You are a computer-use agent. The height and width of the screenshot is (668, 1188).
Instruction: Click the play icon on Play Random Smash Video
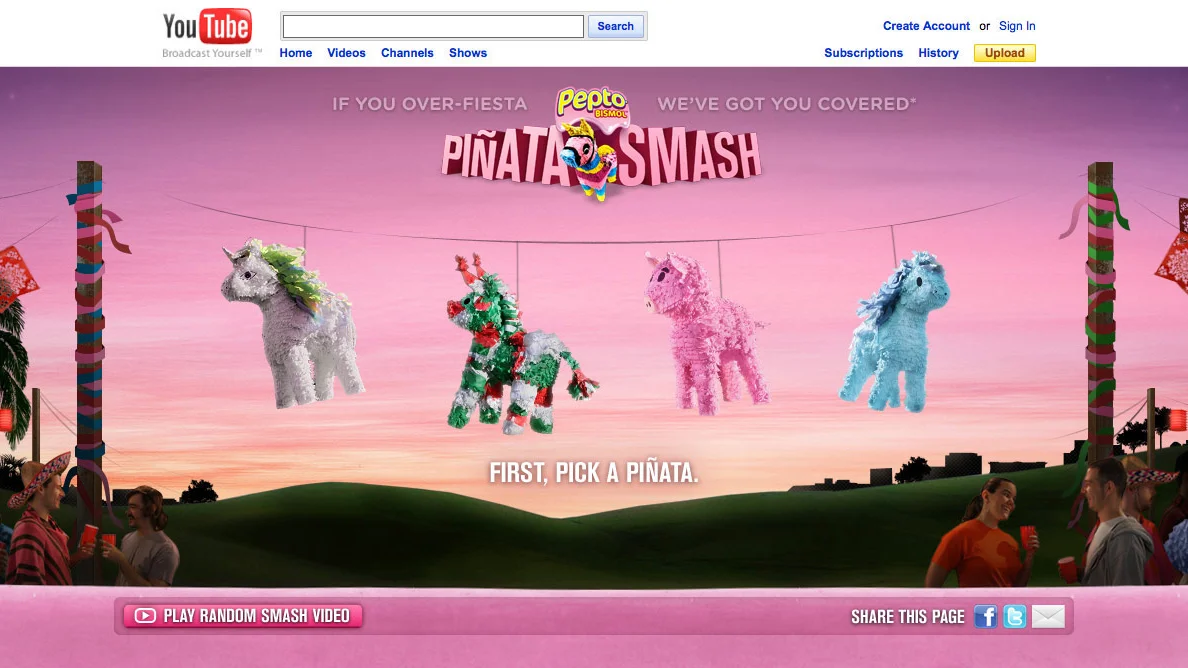coord(145,616)
